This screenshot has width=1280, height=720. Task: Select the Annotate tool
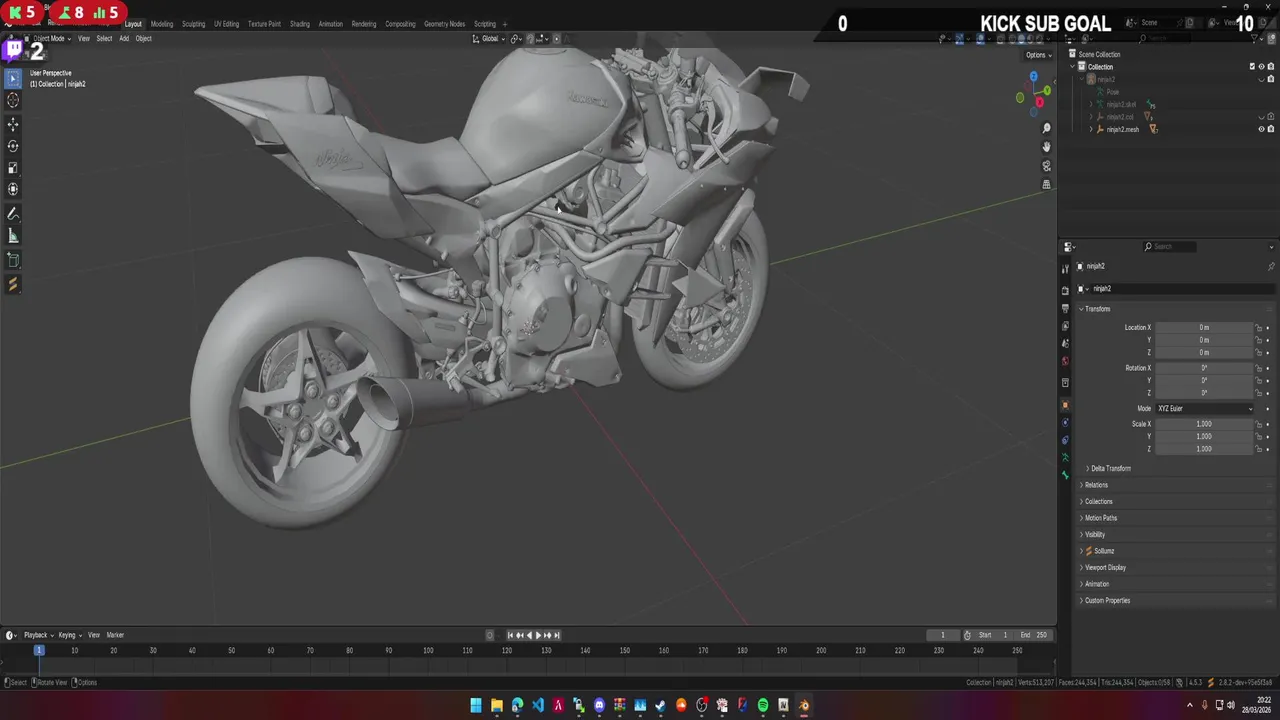pos(13,214)
